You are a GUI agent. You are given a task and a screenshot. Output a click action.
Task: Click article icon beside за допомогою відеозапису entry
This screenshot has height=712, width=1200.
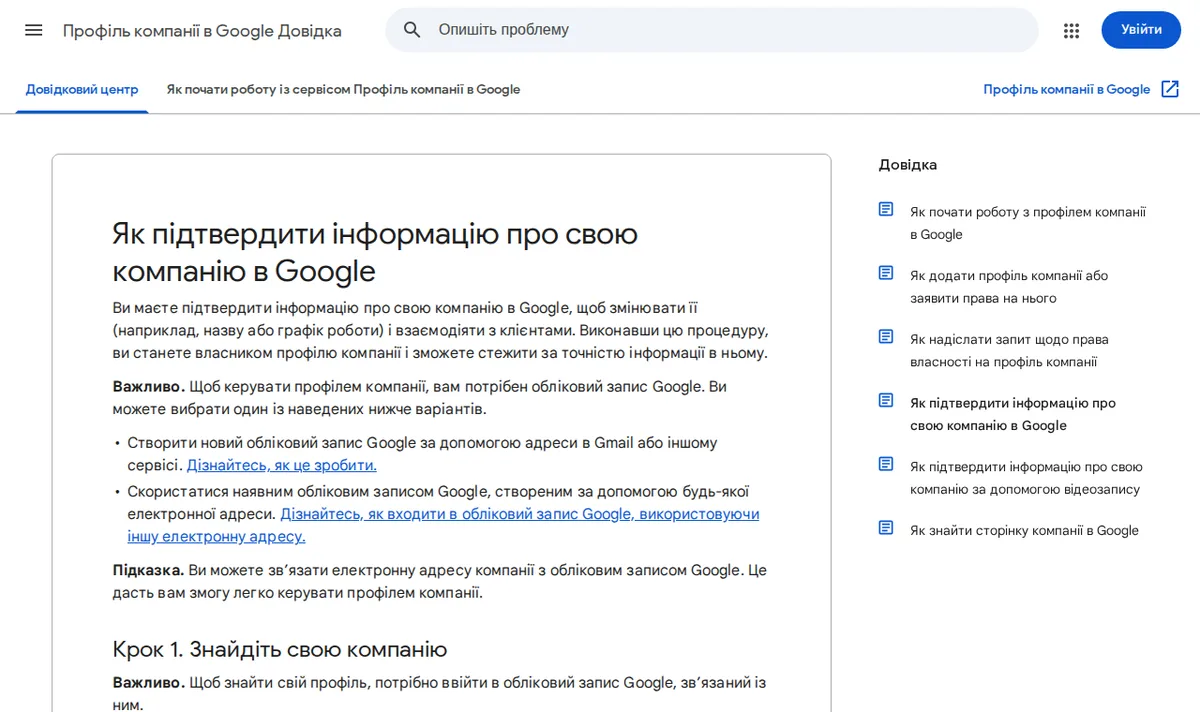(x=886, y=464)
